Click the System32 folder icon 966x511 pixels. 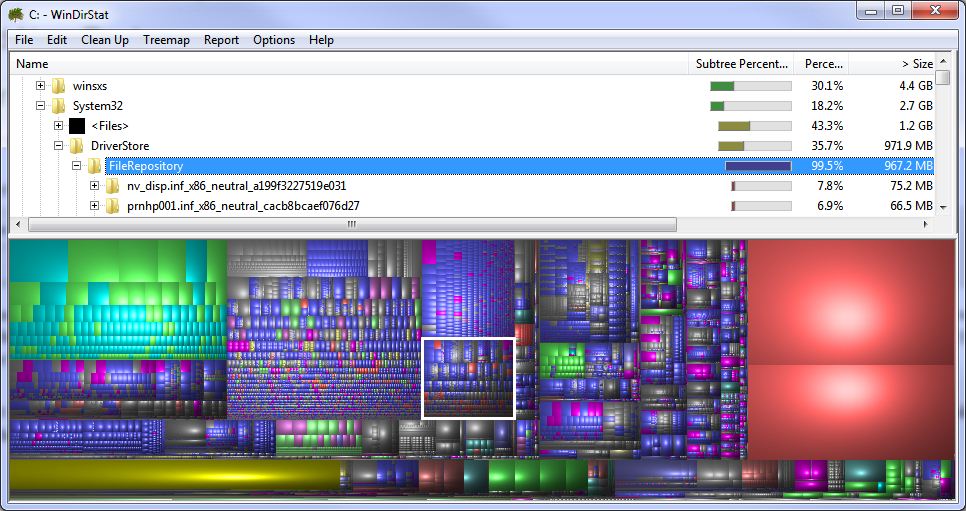[x=59, y=106]
